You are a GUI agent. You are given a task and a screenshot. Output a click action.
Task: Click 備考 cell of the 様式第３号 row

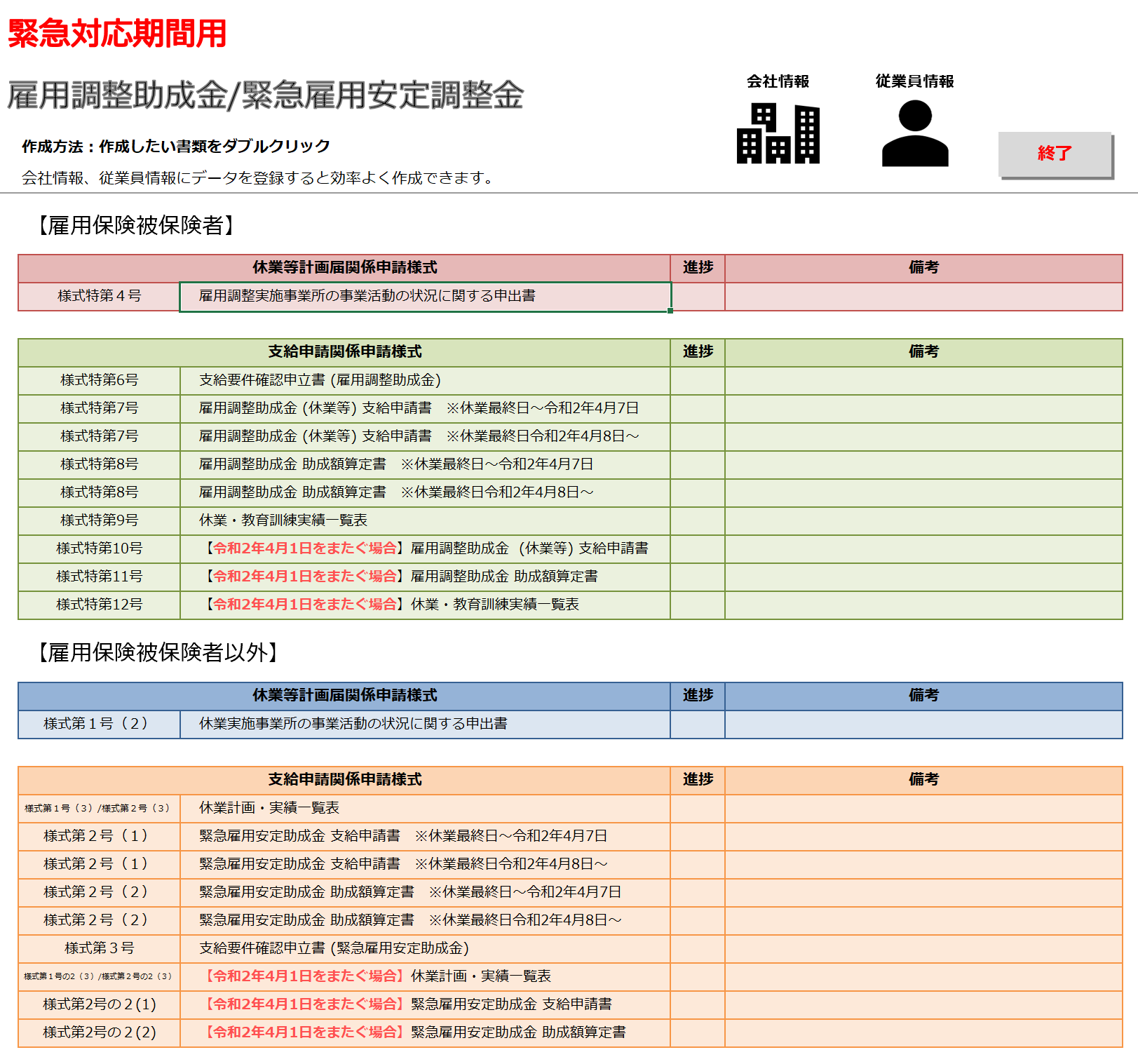coord(923,949)
